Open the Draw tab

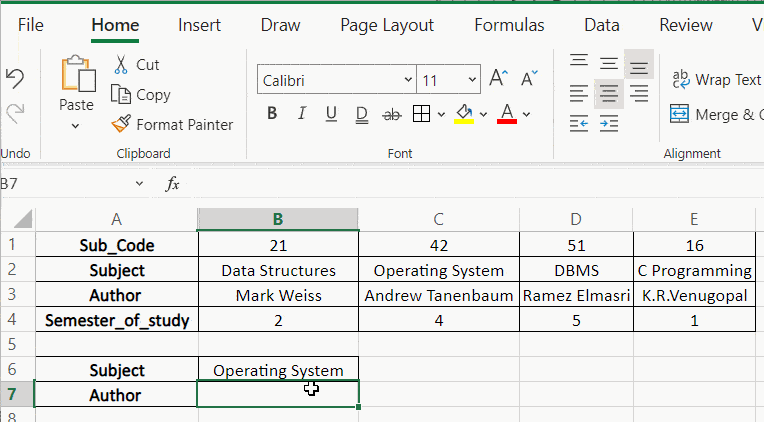[x=280, y=25]
